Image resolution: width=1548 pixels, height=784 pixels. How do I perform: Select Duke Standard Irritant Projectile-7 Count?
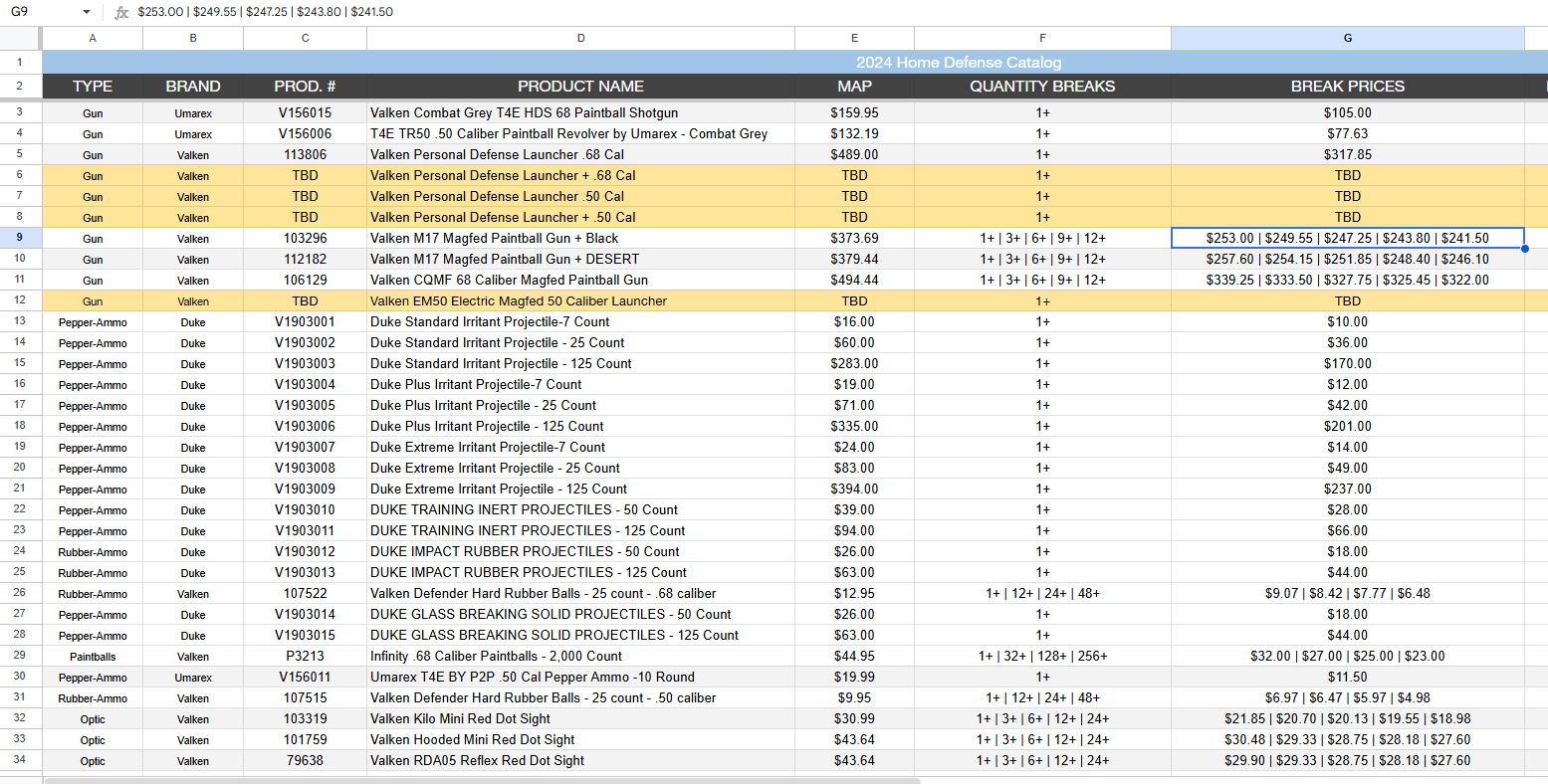click(580, 321)
